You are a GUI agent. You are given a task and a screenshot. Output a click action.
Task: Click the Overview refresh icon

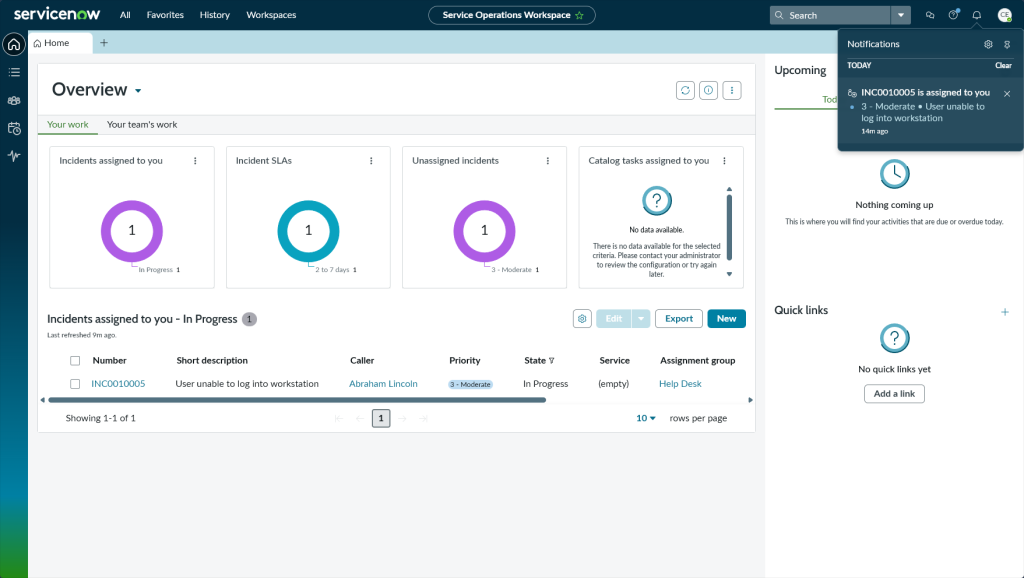tap(685, 90)
